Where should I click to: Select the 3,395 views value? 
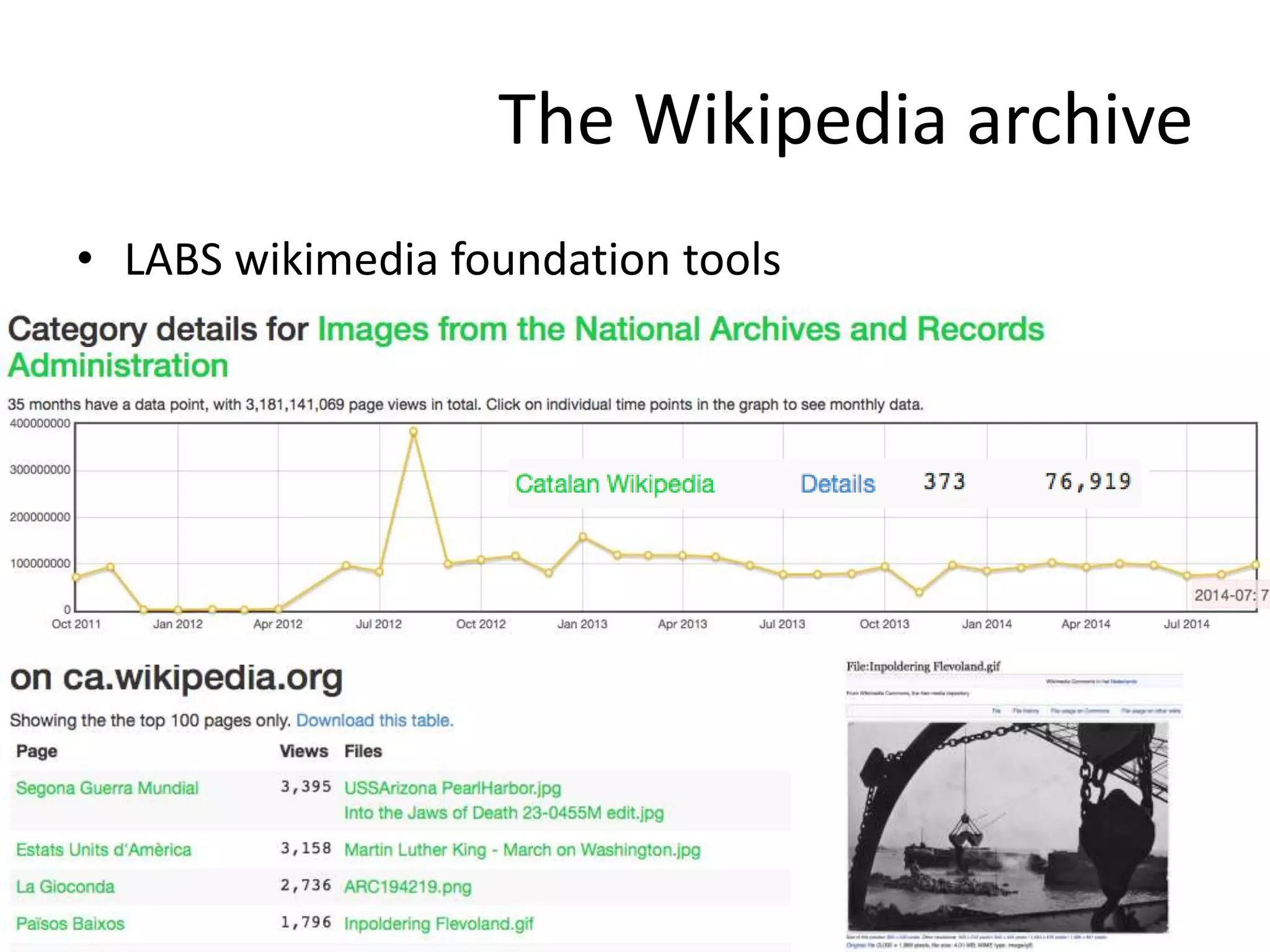[306, 787]
